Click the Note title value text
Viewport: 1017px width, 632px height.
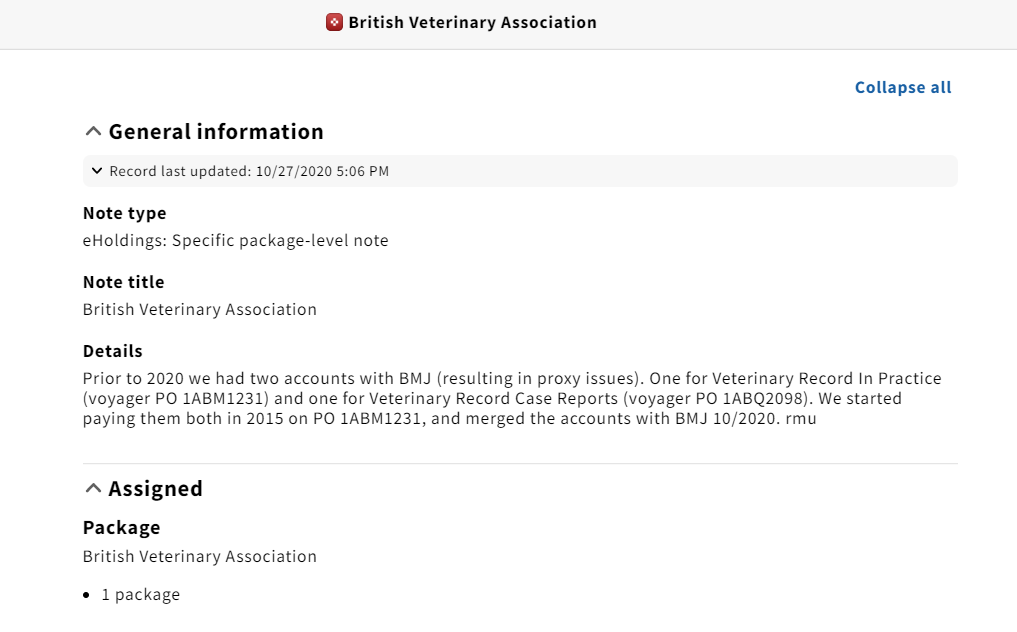point(200,310)
